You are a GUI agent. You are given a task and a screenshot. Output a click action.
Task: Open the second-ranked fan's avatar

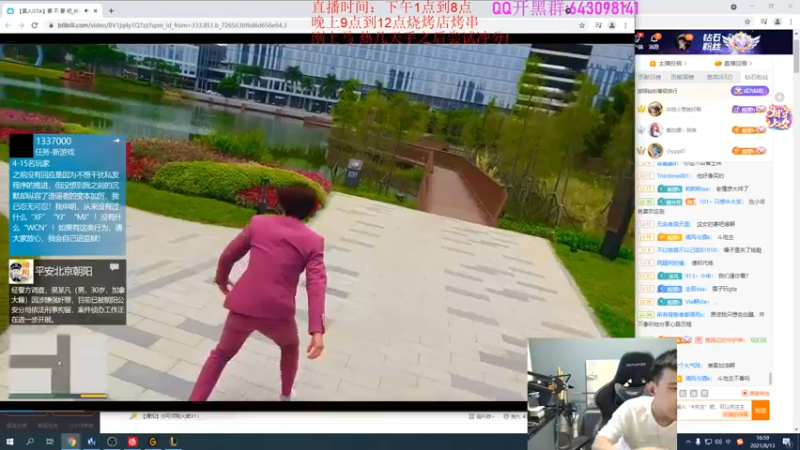655,130
